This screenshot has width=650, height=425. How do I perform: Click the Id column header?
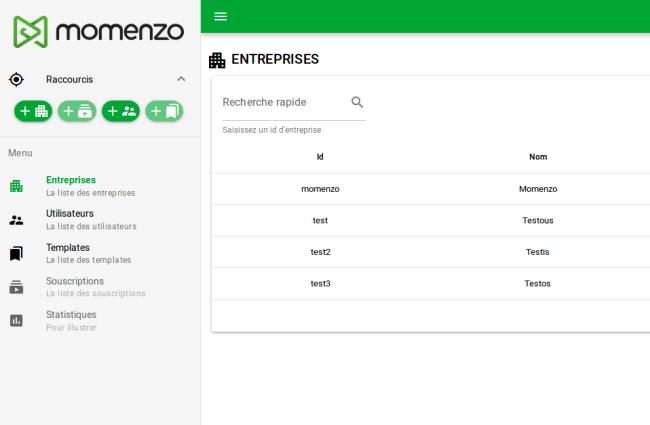pyautogui.click(x=320, y=157)
